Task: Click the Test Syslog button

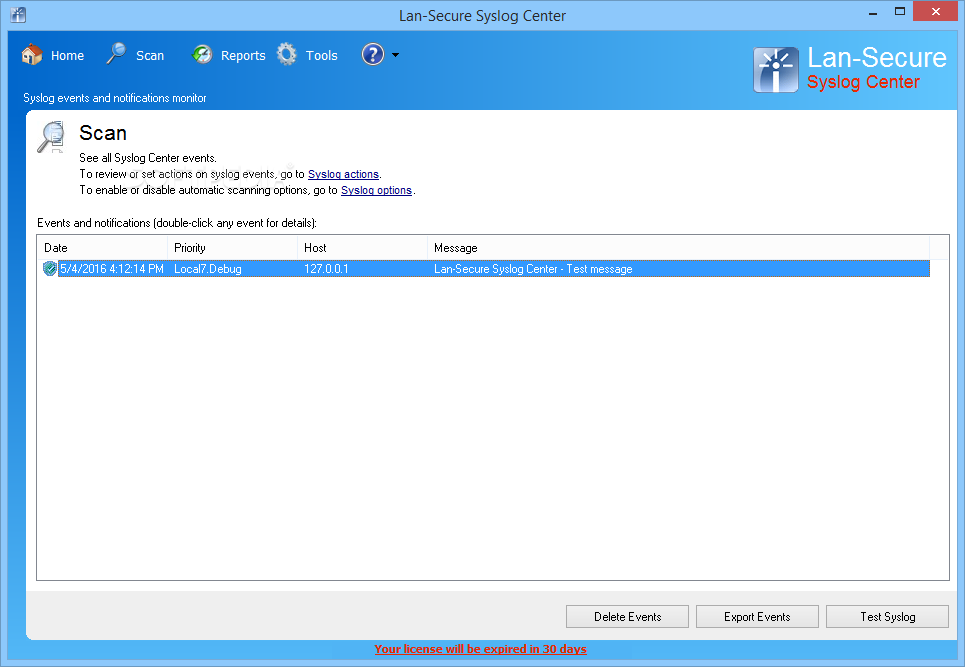Action: tap(887, 617)
